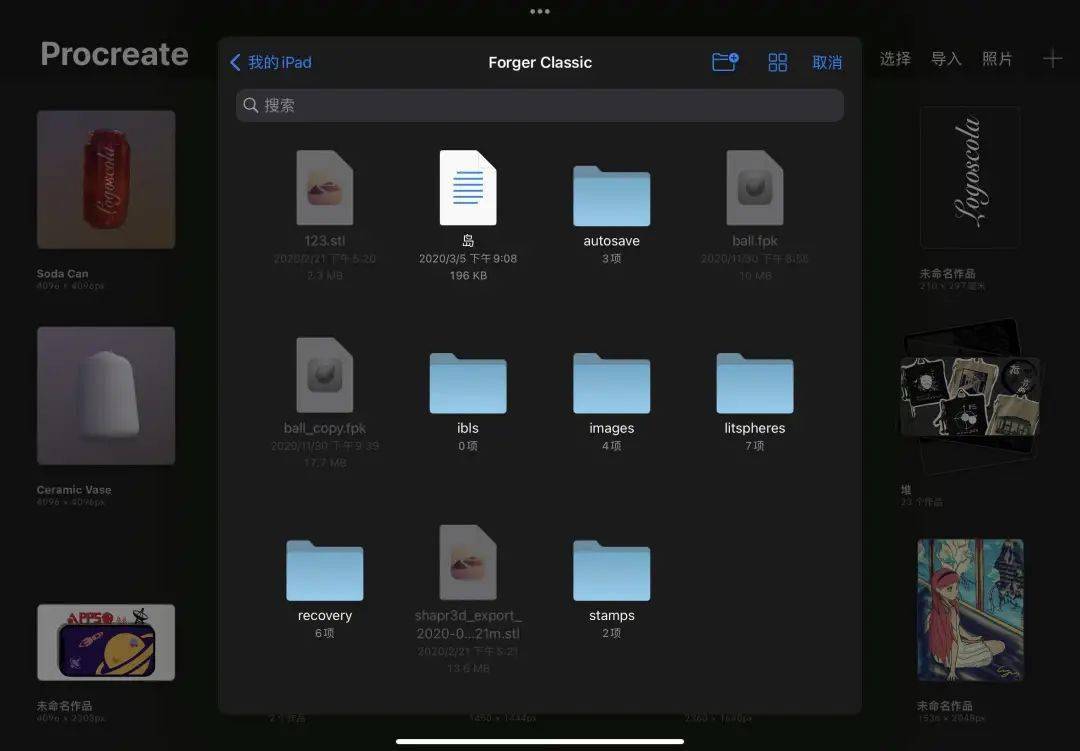Open the ibls folder
The image size is (1080, 751).
(468, 383)
